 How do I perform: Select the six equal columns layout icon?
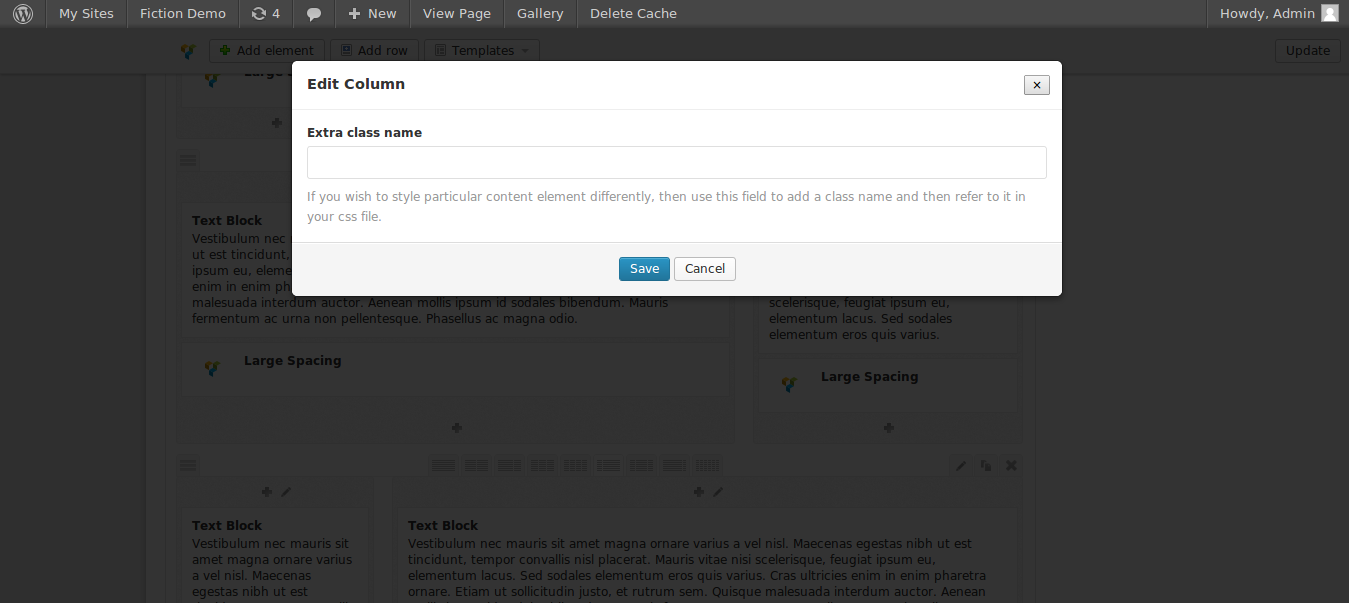[x=707, y=465]
